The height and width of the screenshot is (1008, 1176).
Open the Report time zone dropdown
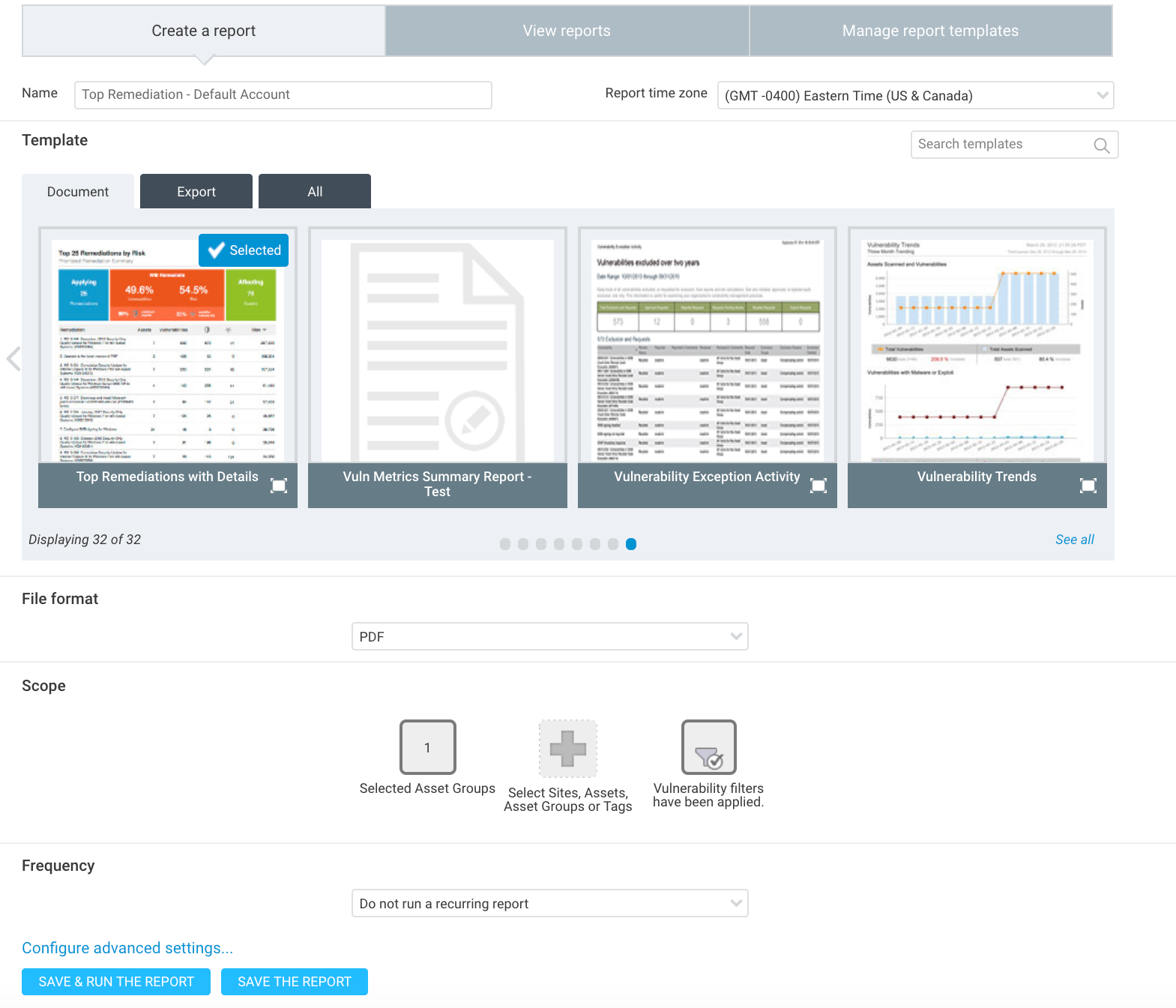[x=915, y=96]
